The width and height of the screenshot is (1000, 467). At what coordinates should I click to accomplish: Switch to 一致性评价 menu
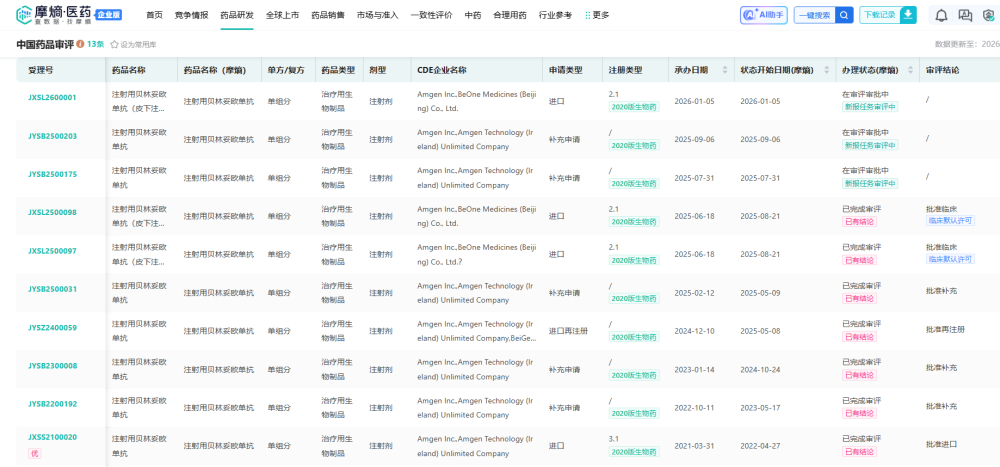pyautogui.click(x=431, y=15)
